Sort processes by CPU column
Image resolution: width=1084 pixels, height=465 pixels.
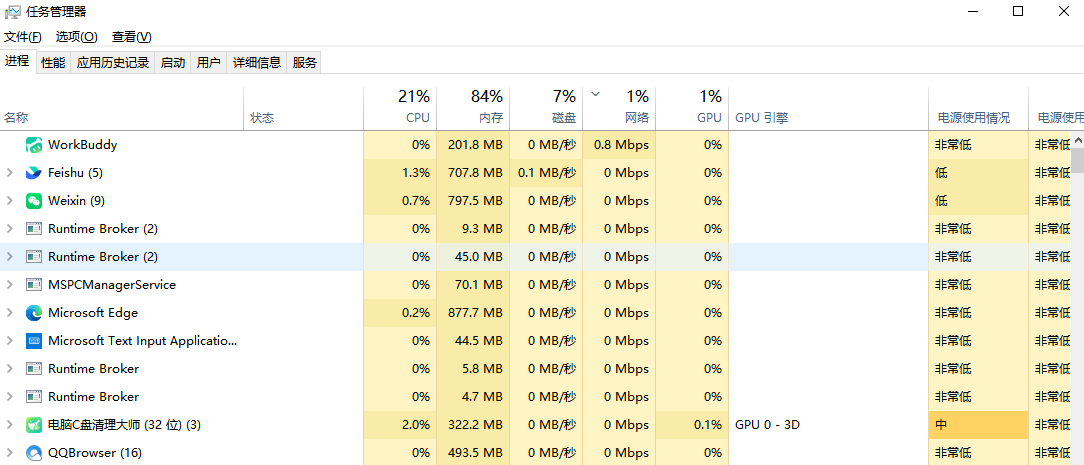click(400, 108)
